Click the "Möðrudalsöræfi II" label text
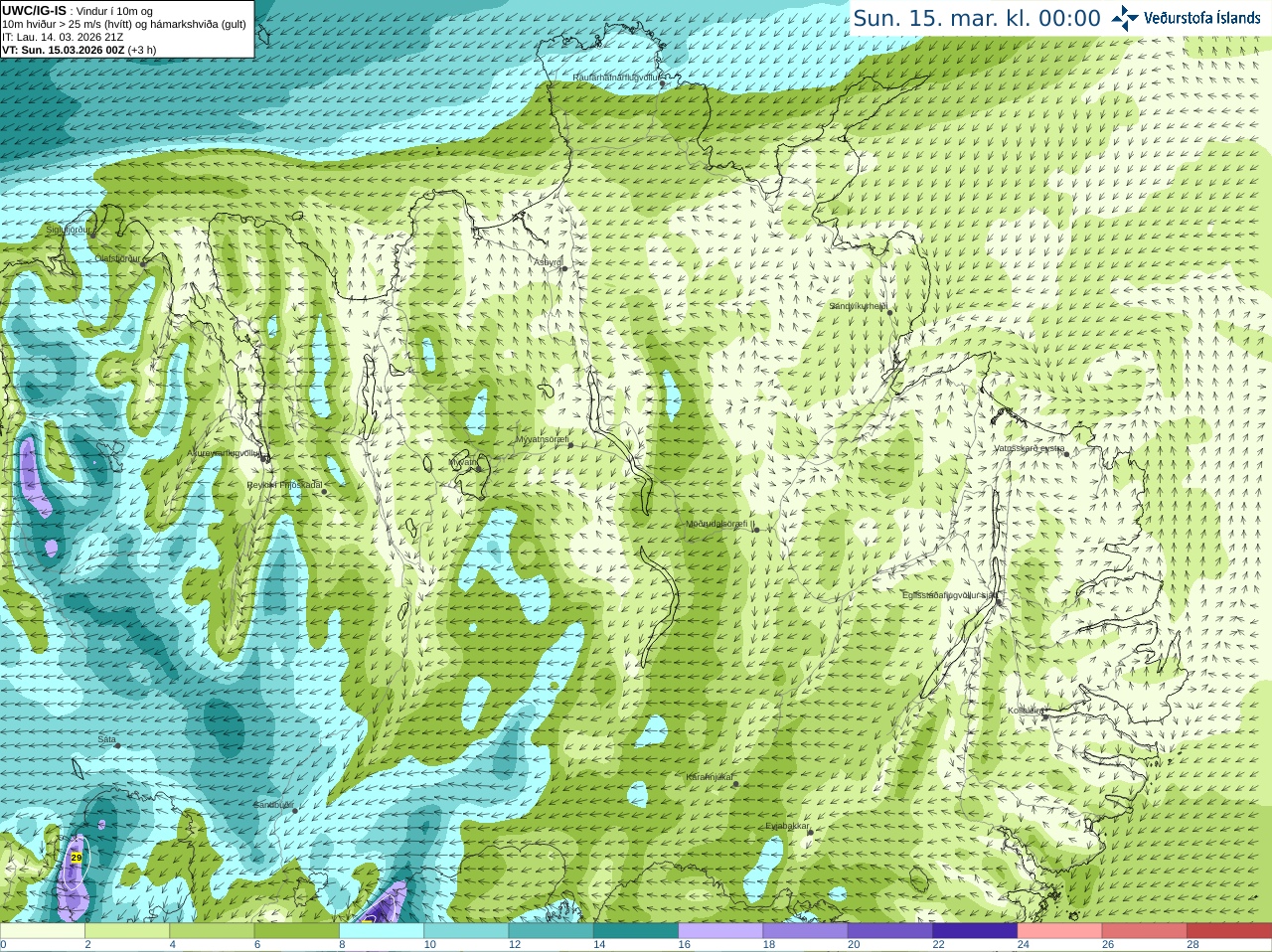This screenshot has width=1272, height=952. pyautogui.click(x=719, y=524)
